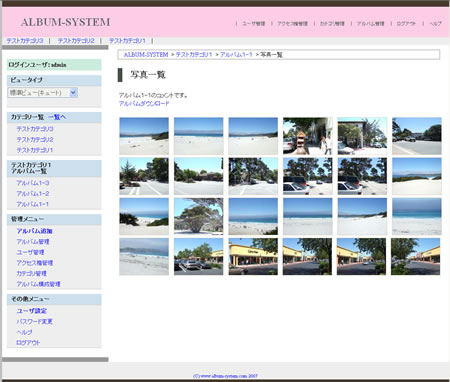Image resolution: width=450 pixels, height=382 pixels.
Task: Open パスワード変更 in その他メニュー
Action: 35,322
